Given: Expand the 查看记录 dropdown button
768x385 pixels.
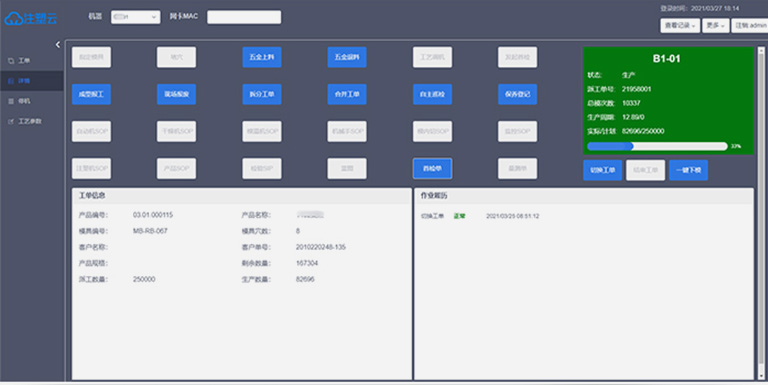Looking at the screenshot, I should 680,25.
